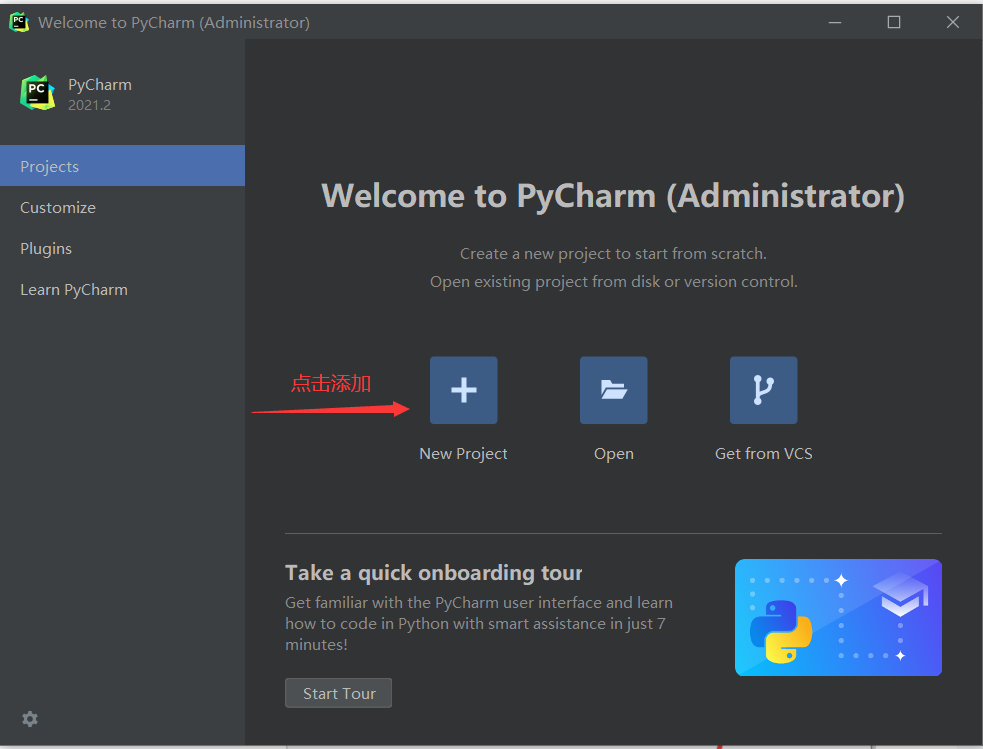The height and width of the screenshot is (749, 983).
Task: Click the New Project label
Action: 463,453
